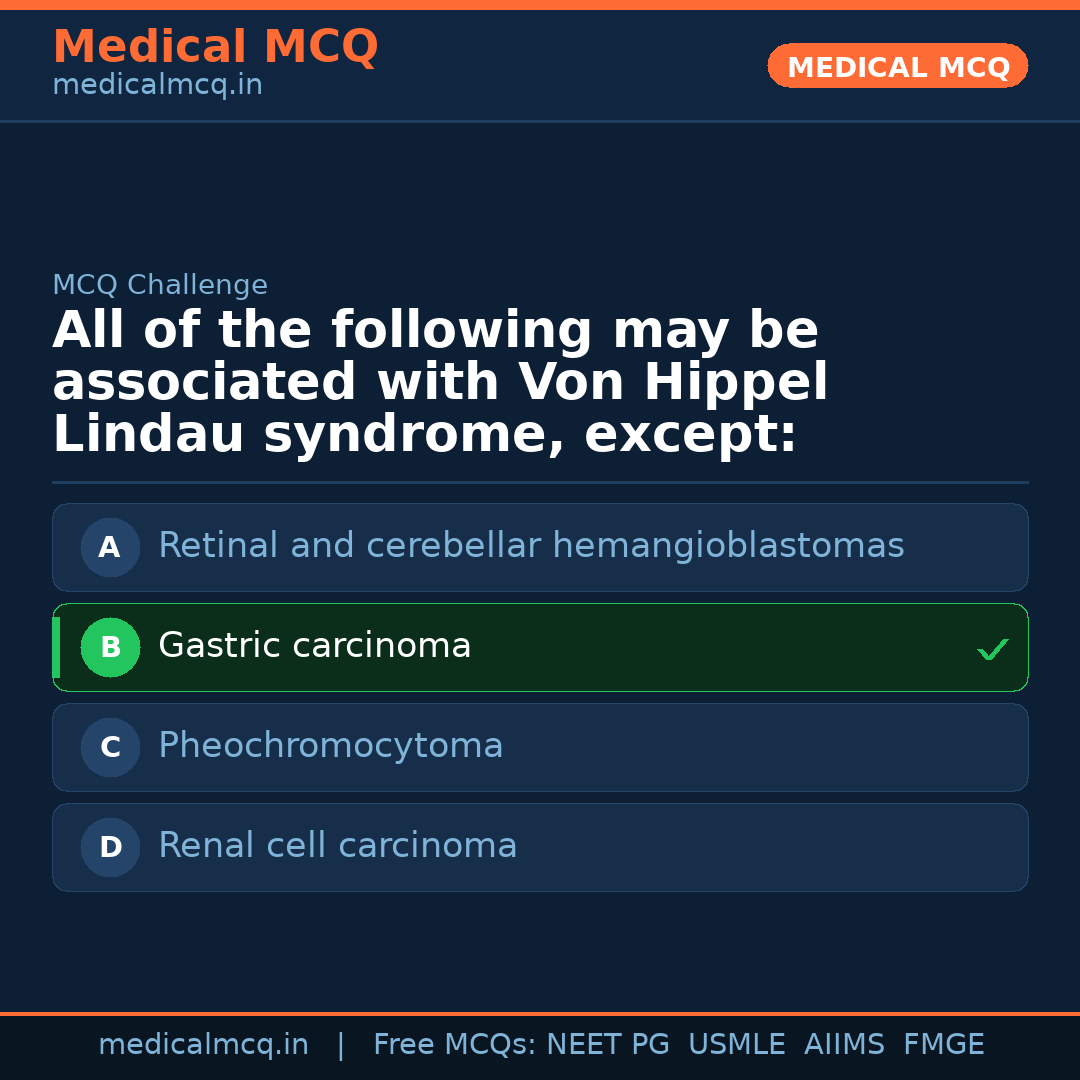Click the orange MEDICAL MCQ badge
Screen dimensions: 1080x1080
point(897,66)
